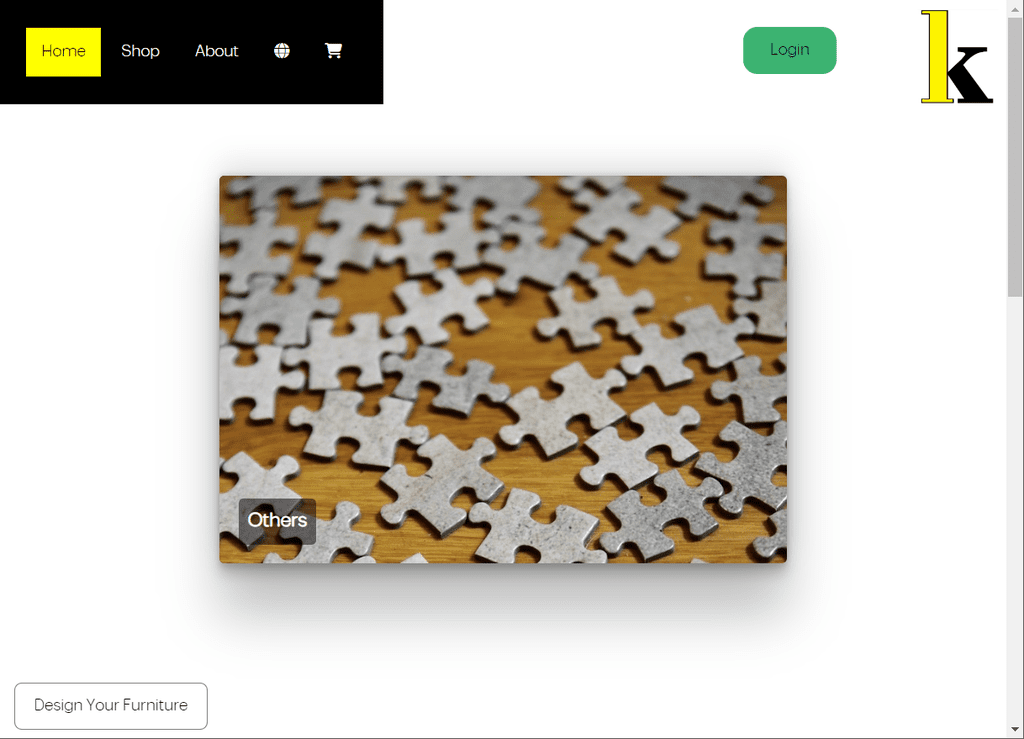Go to the Home nav item
This screenshot has width=1024, height=739.
tap(63, 52)
